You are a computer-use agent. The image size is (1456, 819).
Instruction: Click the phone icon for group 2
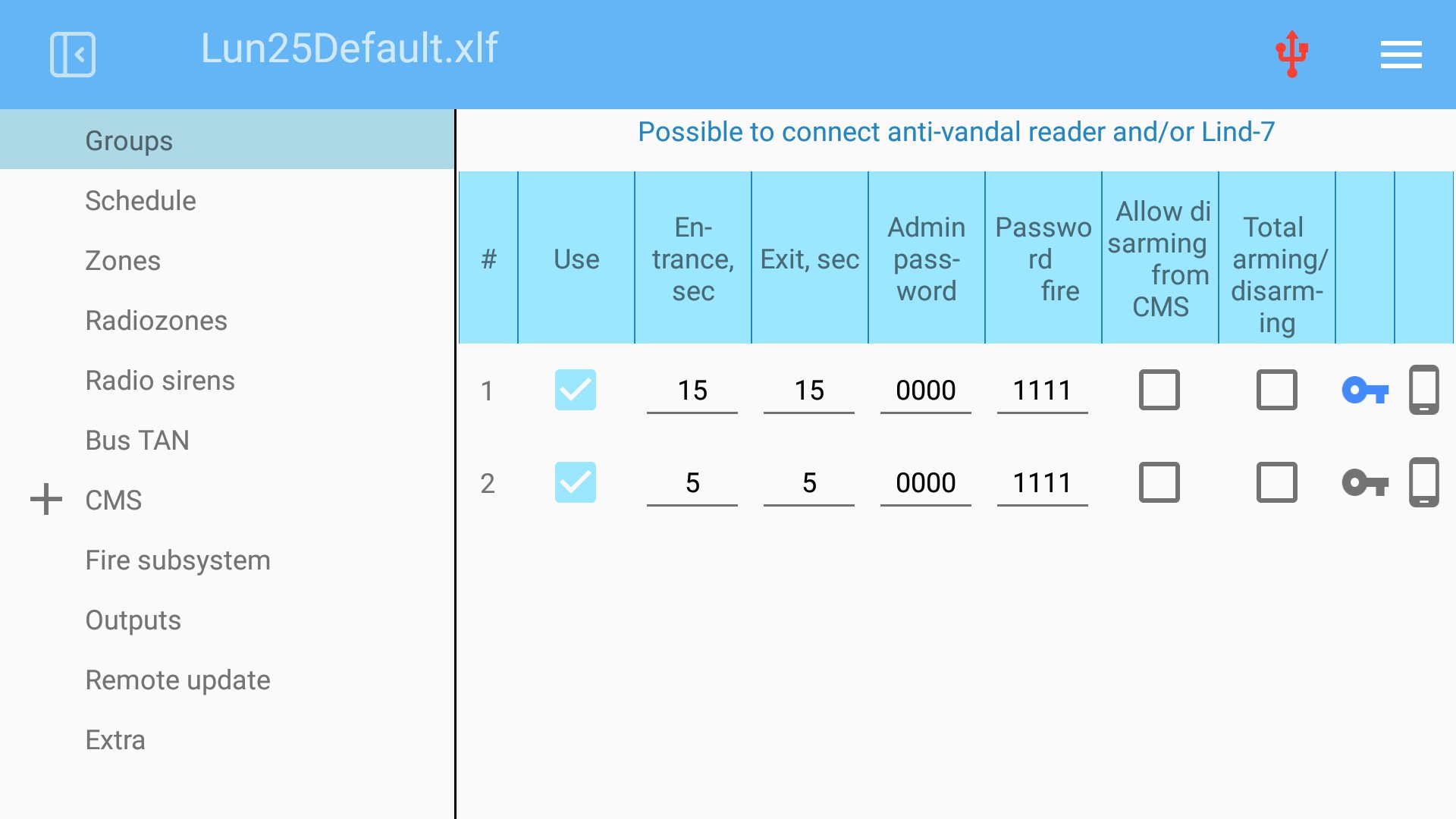(x=1424, y=482)
